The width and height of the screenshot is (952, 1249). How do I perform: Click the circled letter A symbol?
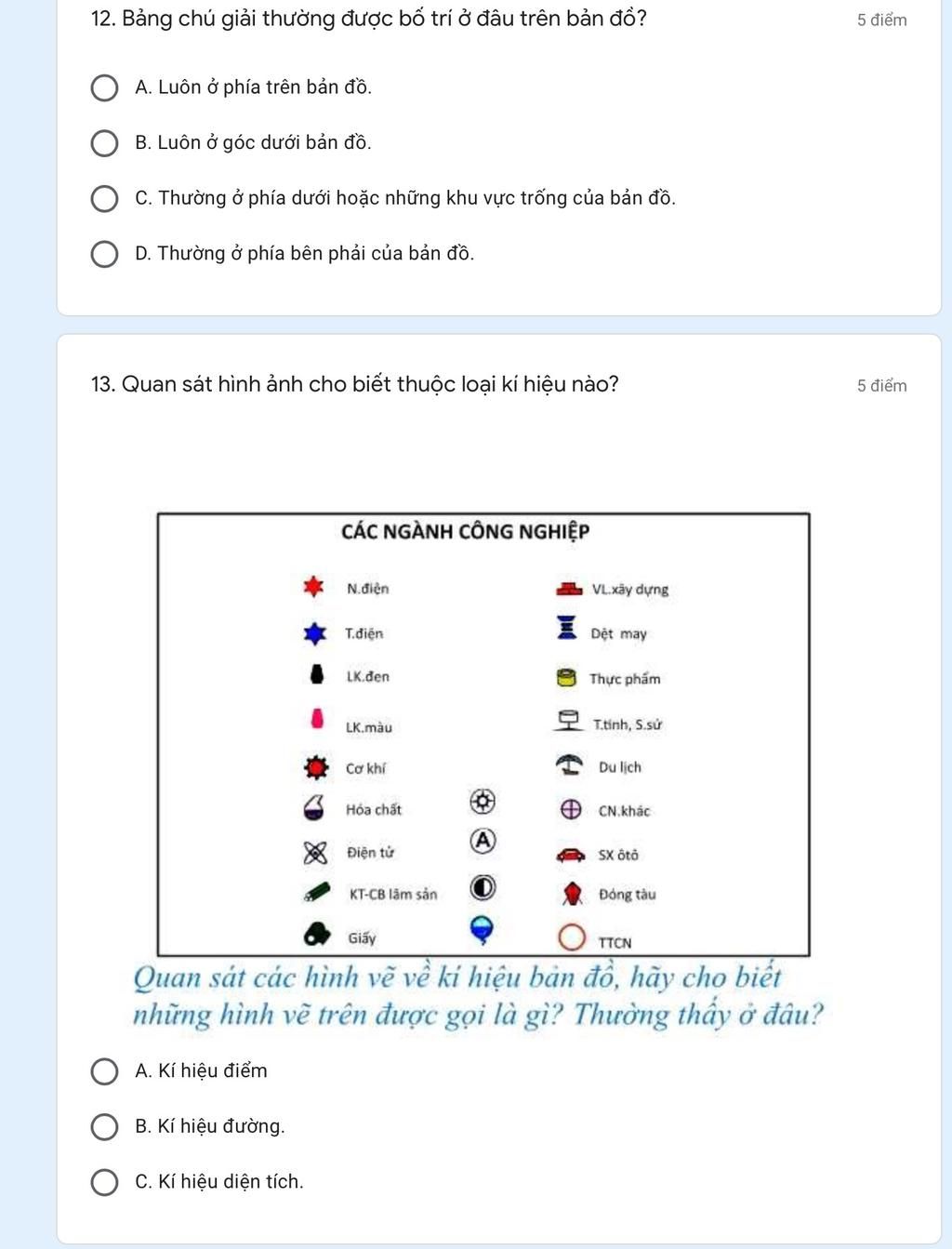(x=483, y=840)
